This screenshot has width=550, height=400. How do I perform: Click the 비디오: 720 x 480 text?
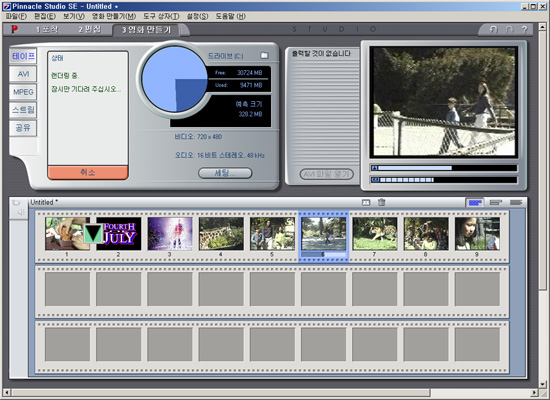click(198, 137)
